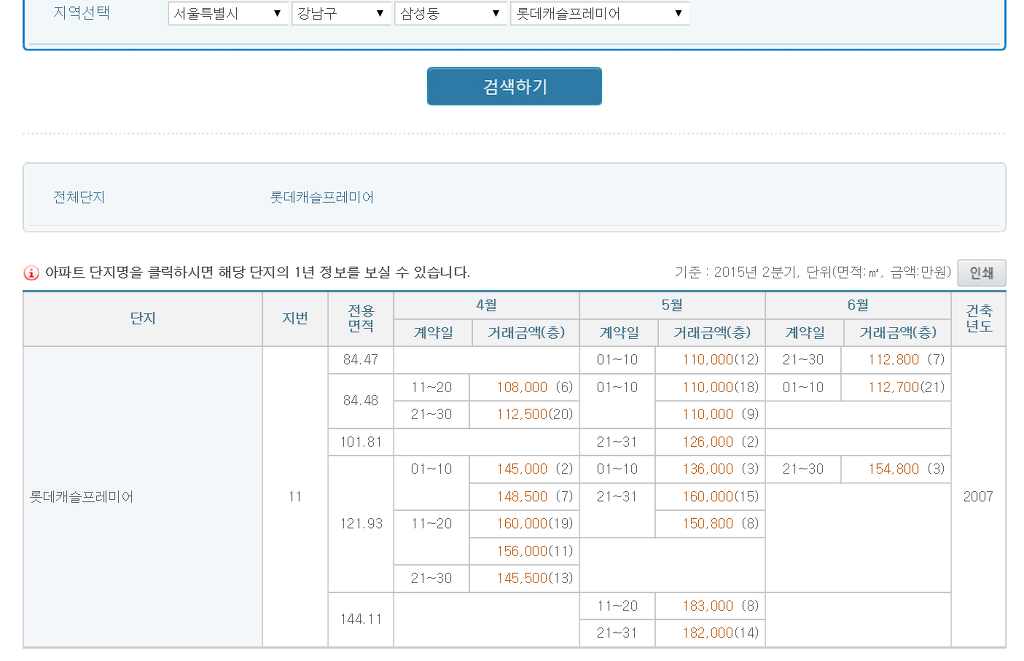
Task: Open the 삼성동 neighborhood dropdown
Action: coord(450,14)
